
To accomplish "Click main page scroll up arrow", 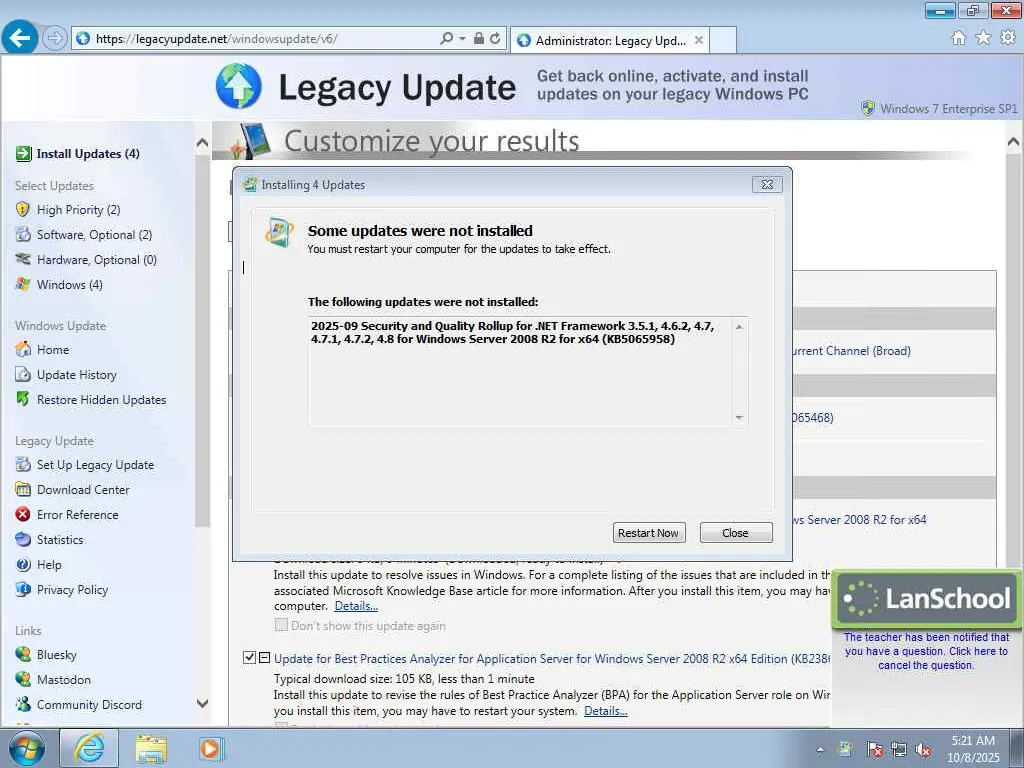I will pyautogui.click(x=1013, y=142).
